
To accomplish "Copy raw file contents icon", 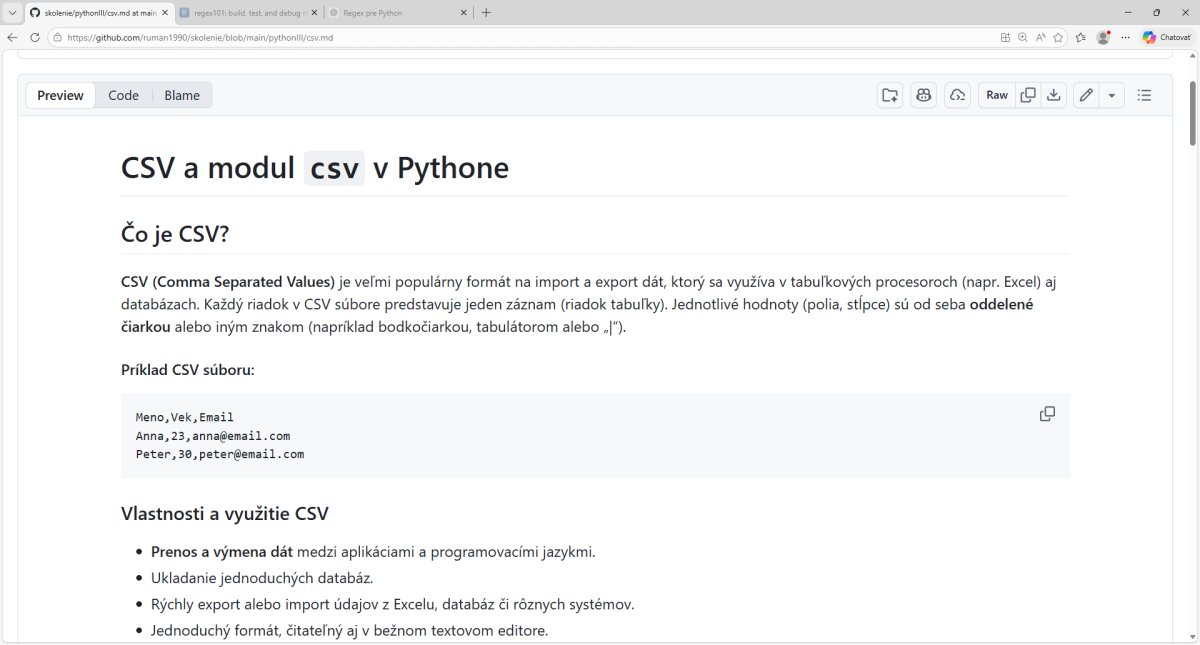I will coord(1027,95).
